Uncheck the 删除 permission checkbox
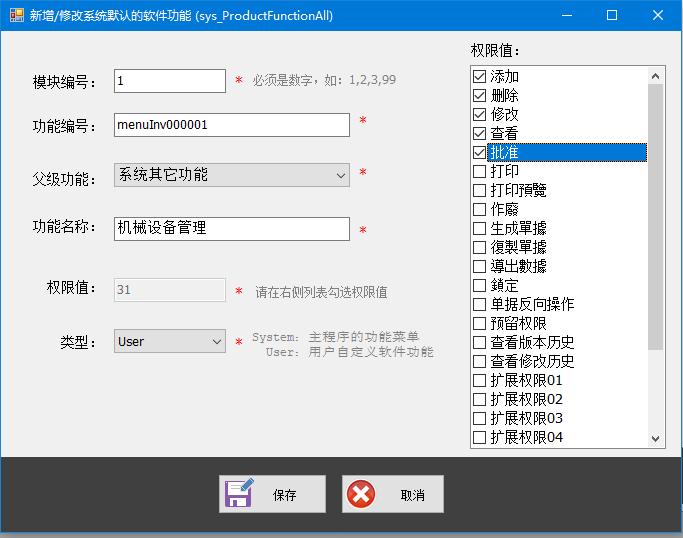Image resolution: width=683 pixels, height=538 pixels. coord(480,96)
